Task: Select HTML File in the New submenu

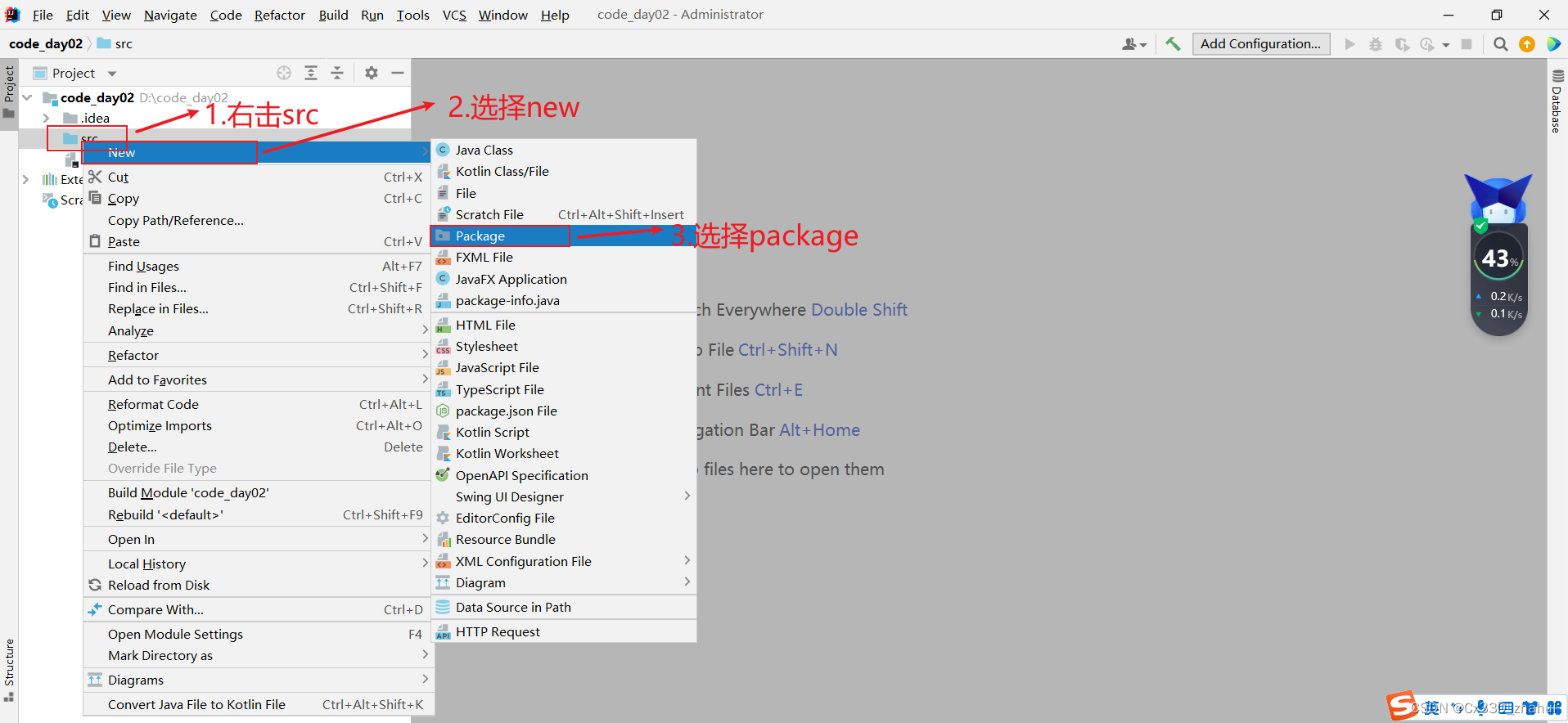Action: click(563, 325)
